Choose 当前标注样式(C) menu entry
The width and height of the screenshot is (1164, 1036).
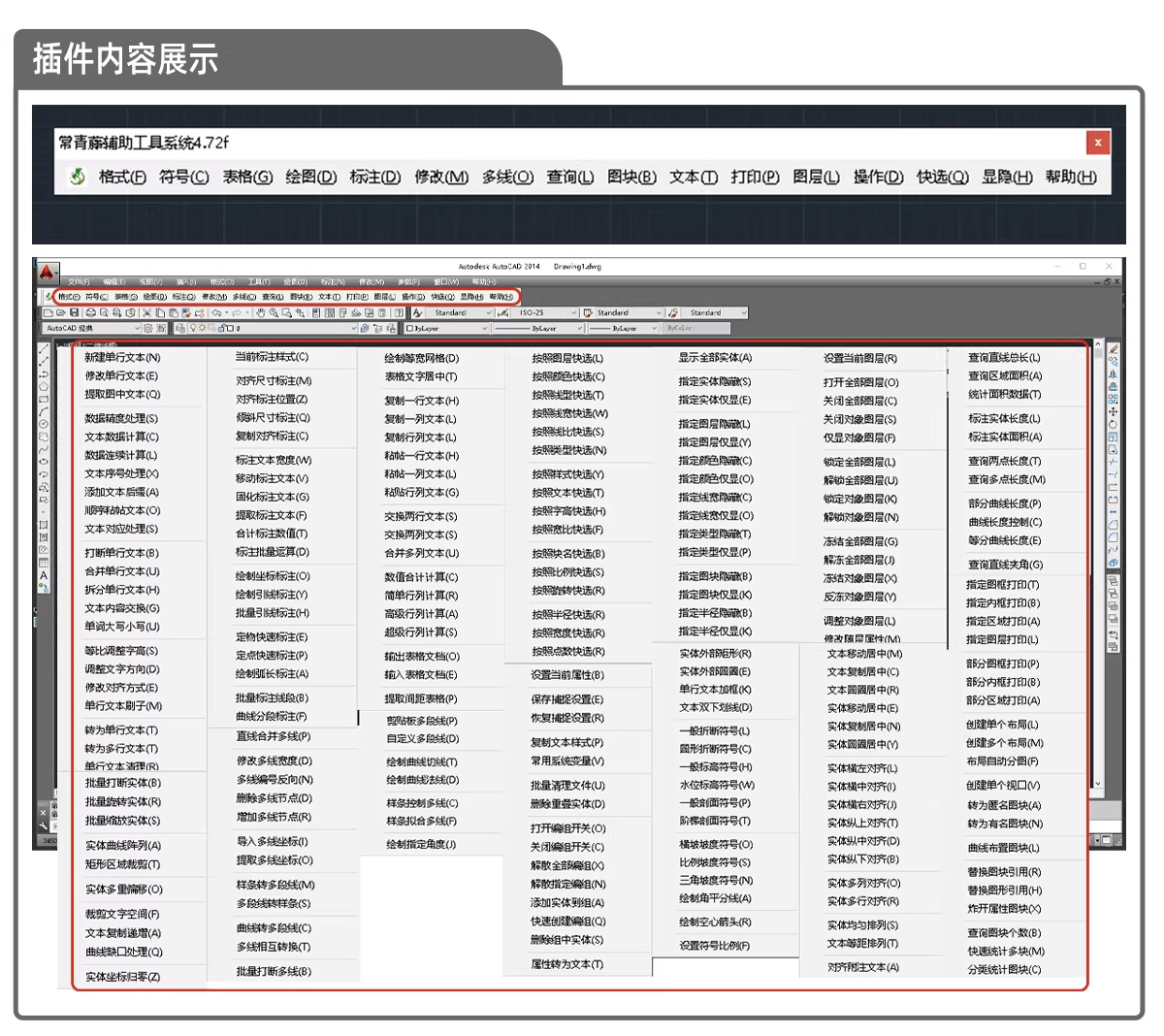[272, 357]
